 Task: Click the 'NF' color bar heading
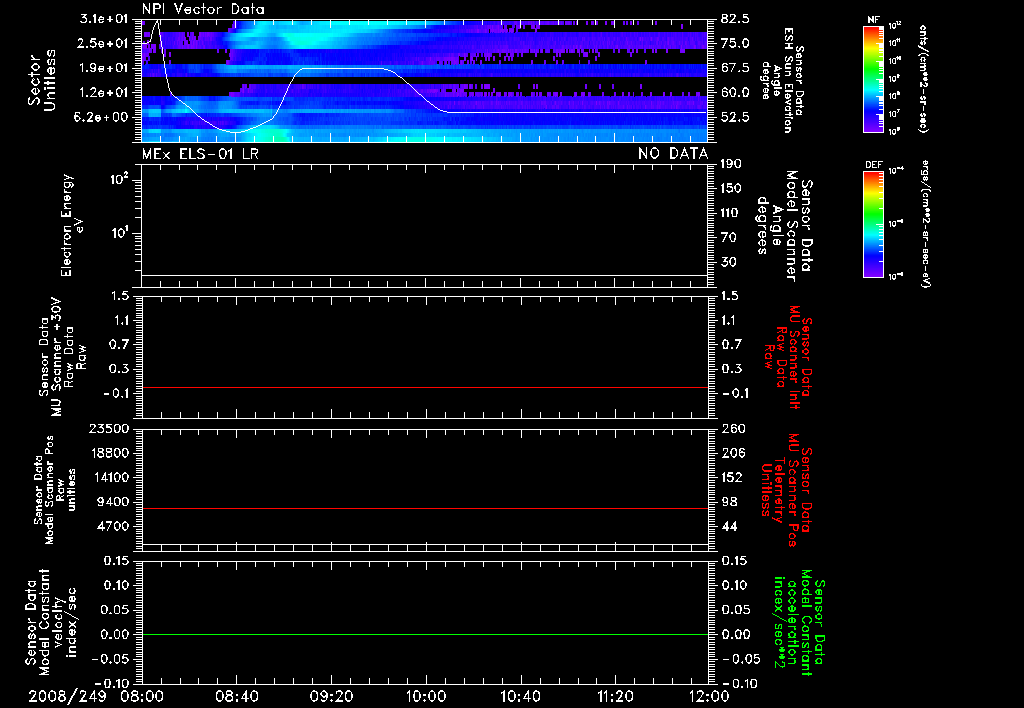[873, 20]
